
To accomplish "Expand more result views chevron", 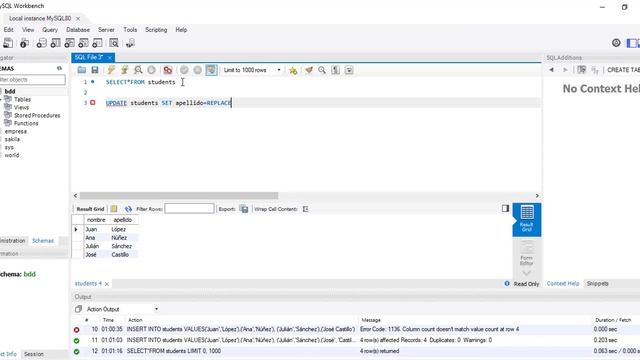I will click(x=527, y=273).
